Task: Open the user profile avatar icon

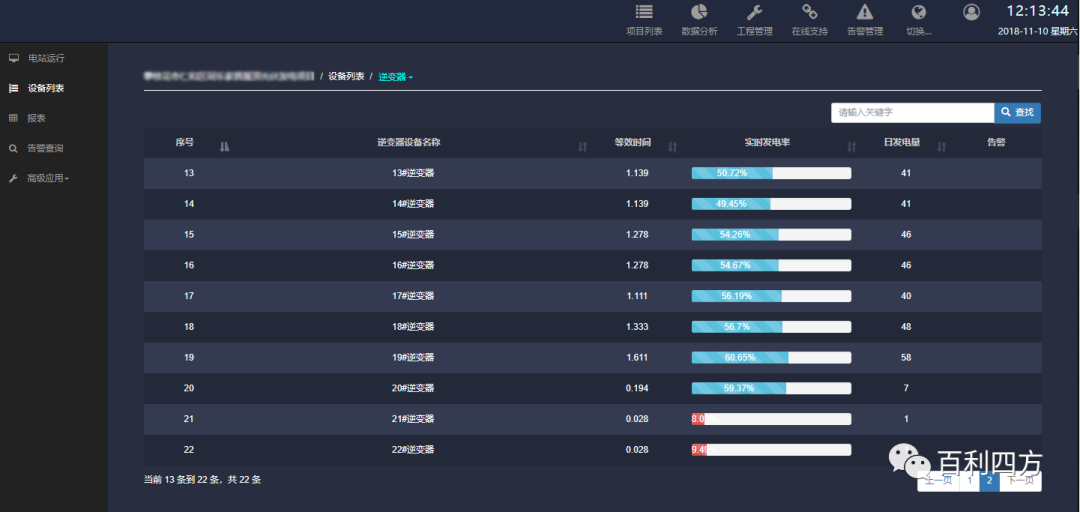Action: (x=971, y=12)
